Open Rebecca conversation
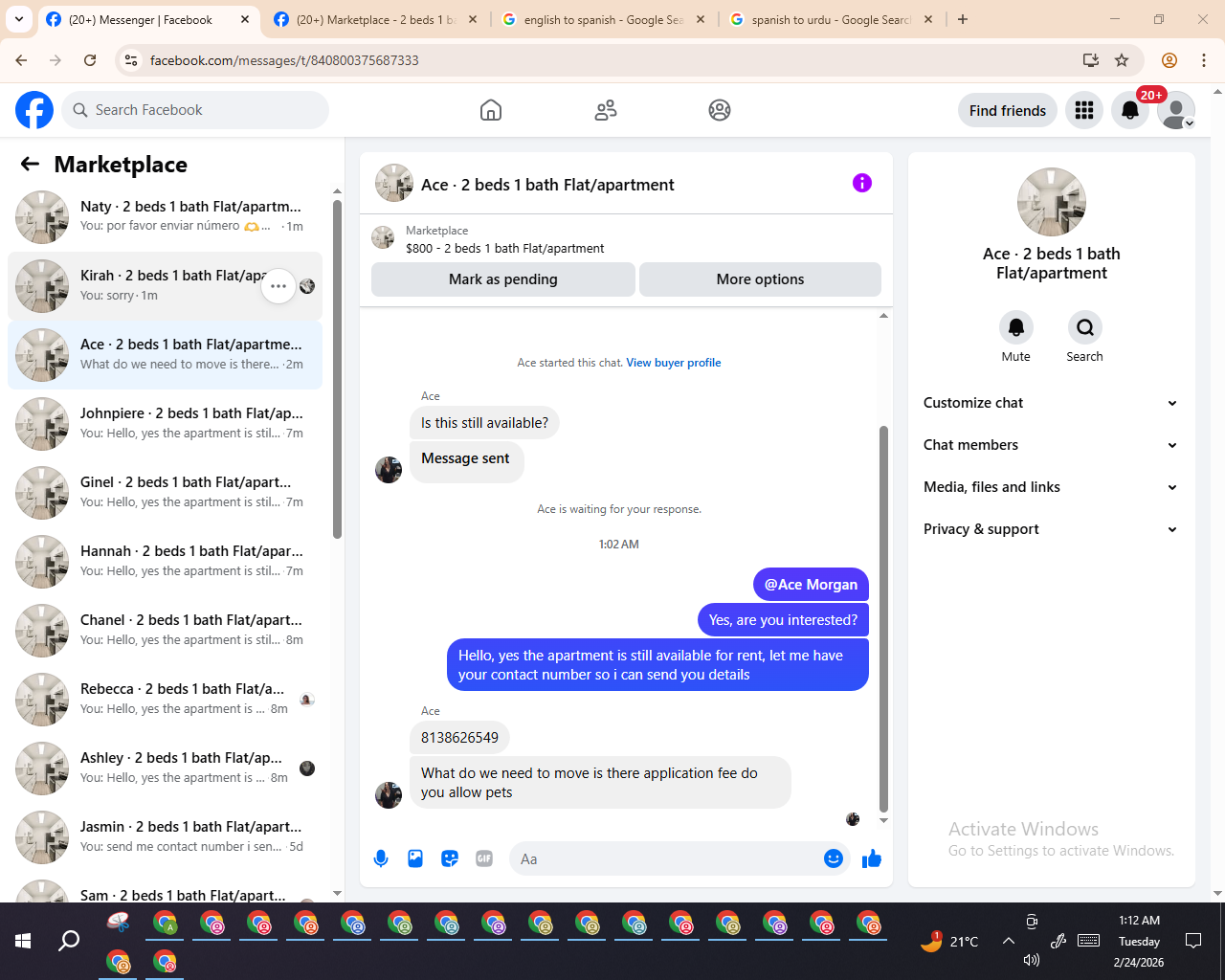This screenshot has height=980, width=1225. 165,700
